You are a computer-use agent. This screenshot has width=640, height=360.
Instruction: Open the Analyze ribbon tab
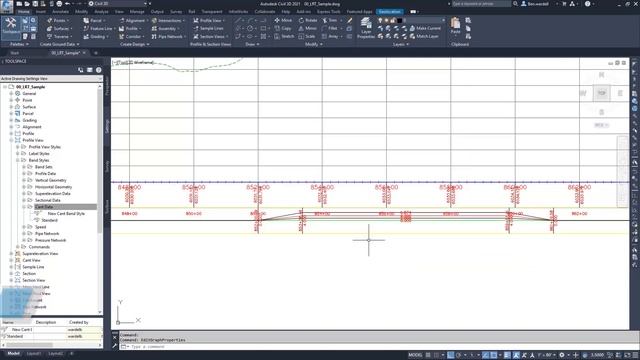point(101,11)
